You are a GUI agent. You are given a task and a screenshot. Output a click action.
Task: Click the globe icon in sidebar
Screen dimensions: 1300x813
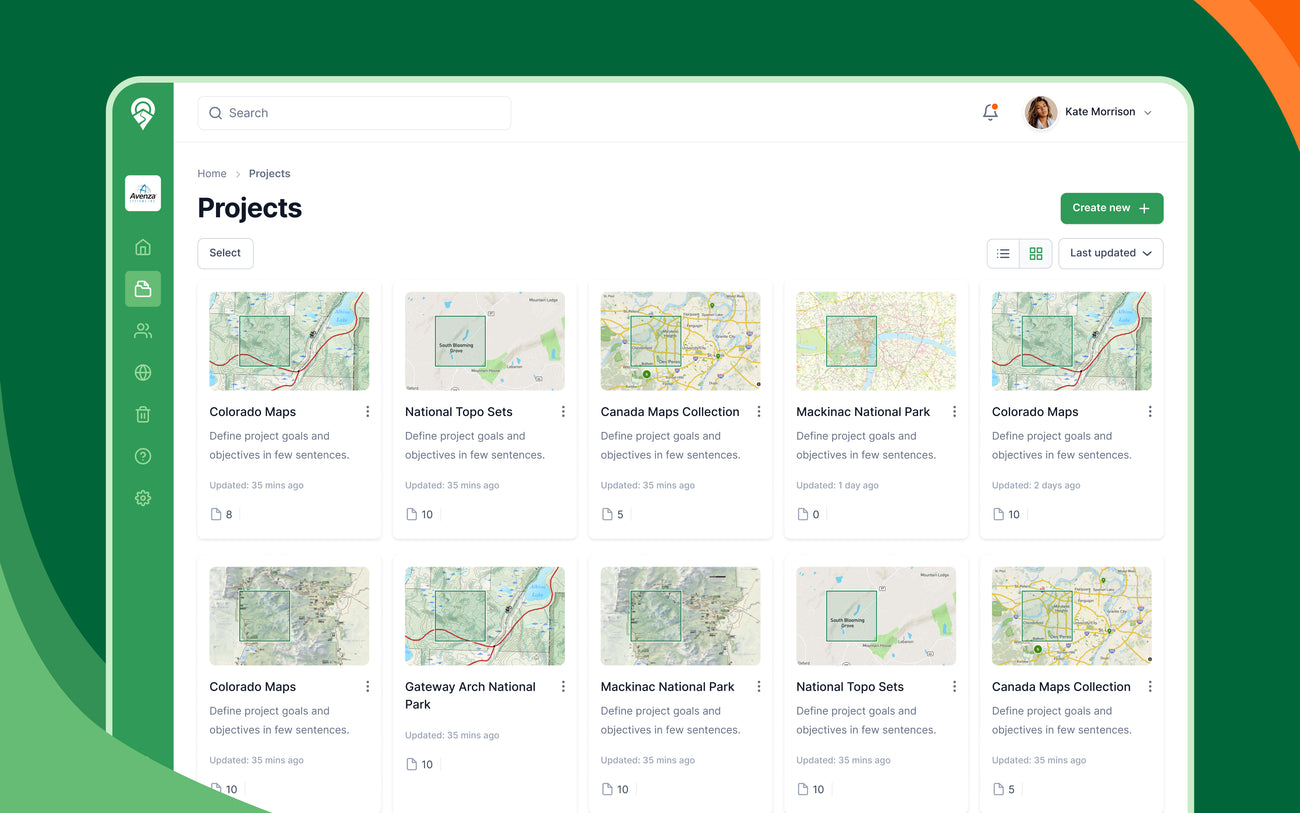tap(143, 373)
